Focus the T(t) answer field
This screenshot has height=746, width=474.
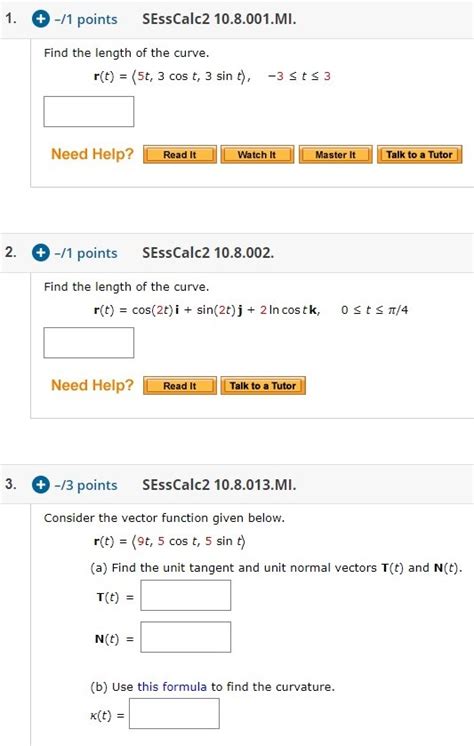click(x=186, y=595)
